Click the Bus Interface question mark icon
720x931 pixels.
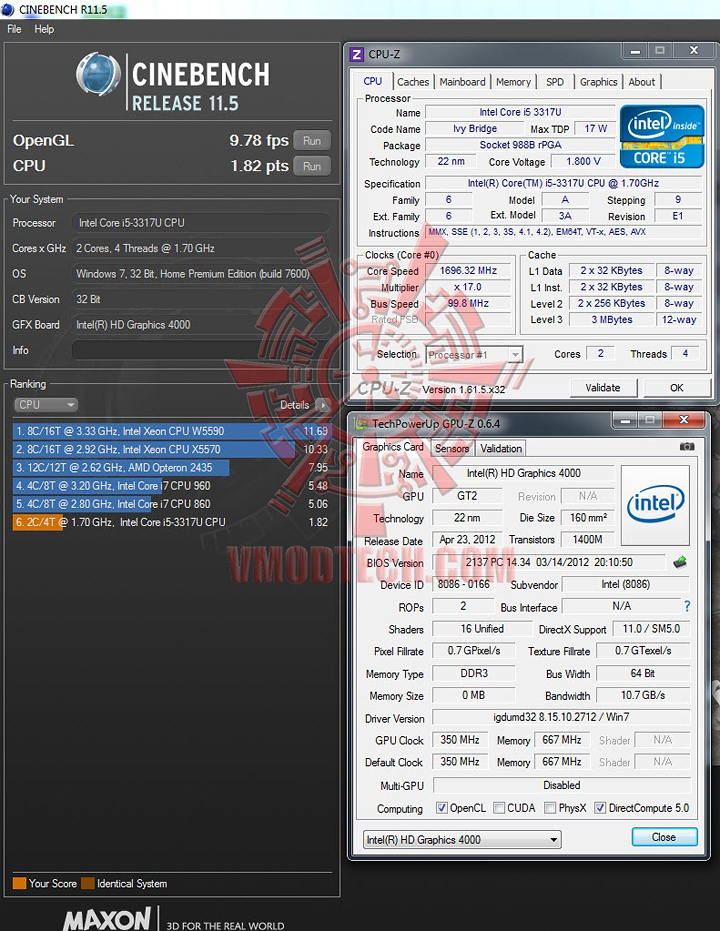coord(687,606)
